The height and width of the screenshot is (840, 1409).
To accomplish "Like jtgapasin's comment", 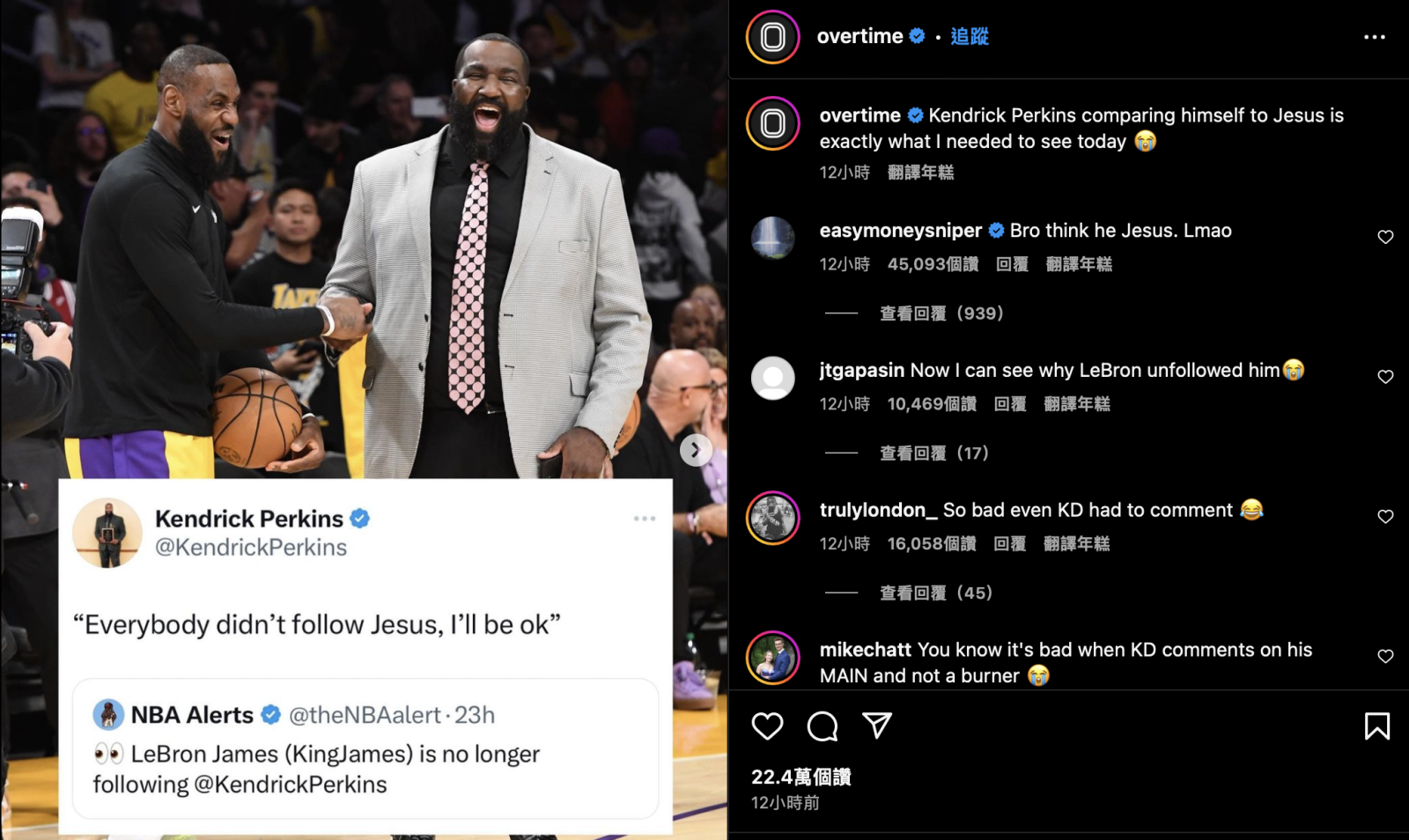I will (1385, 377).
